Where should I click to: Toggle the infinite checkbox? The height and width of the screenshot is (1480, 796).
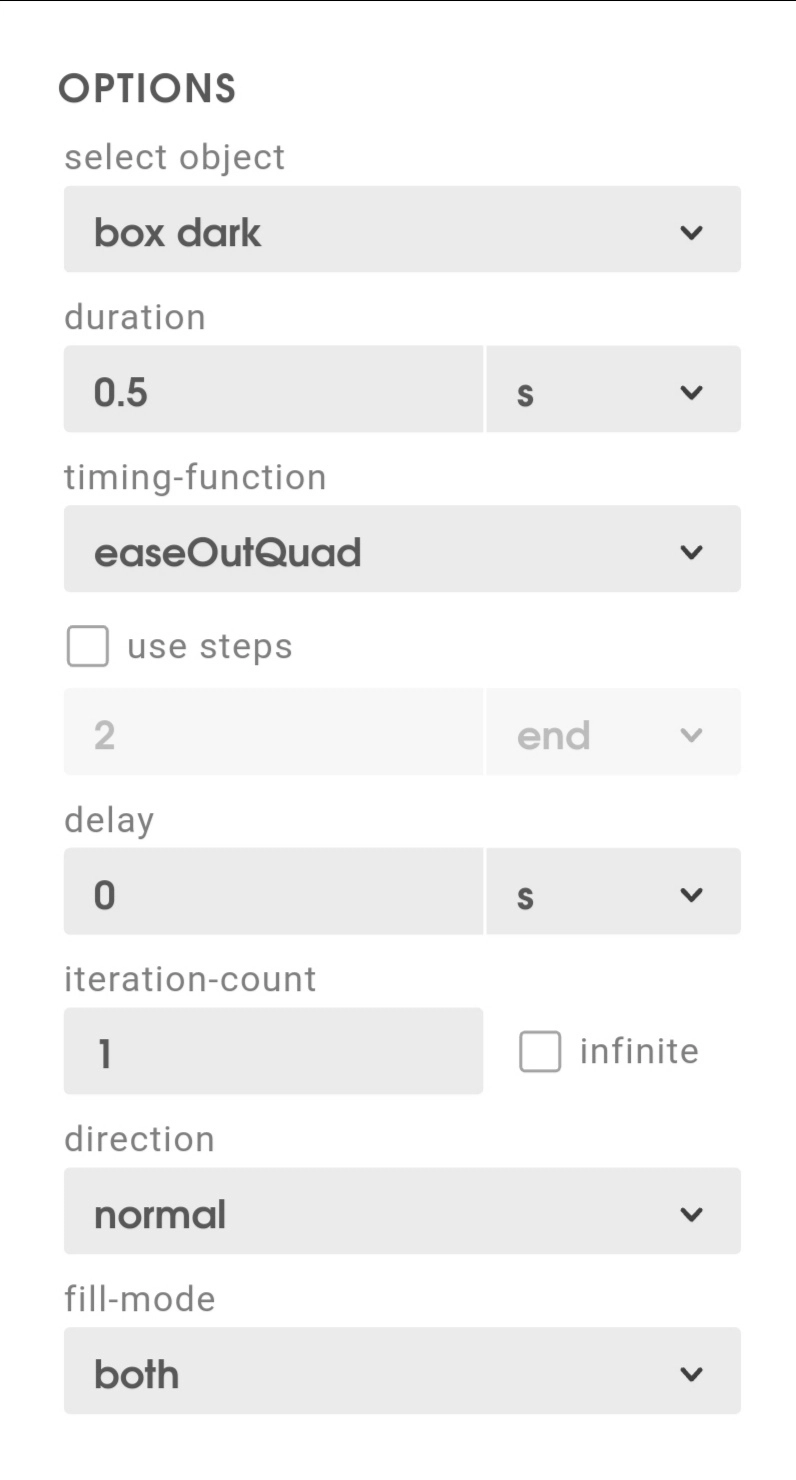(540, 1052)
